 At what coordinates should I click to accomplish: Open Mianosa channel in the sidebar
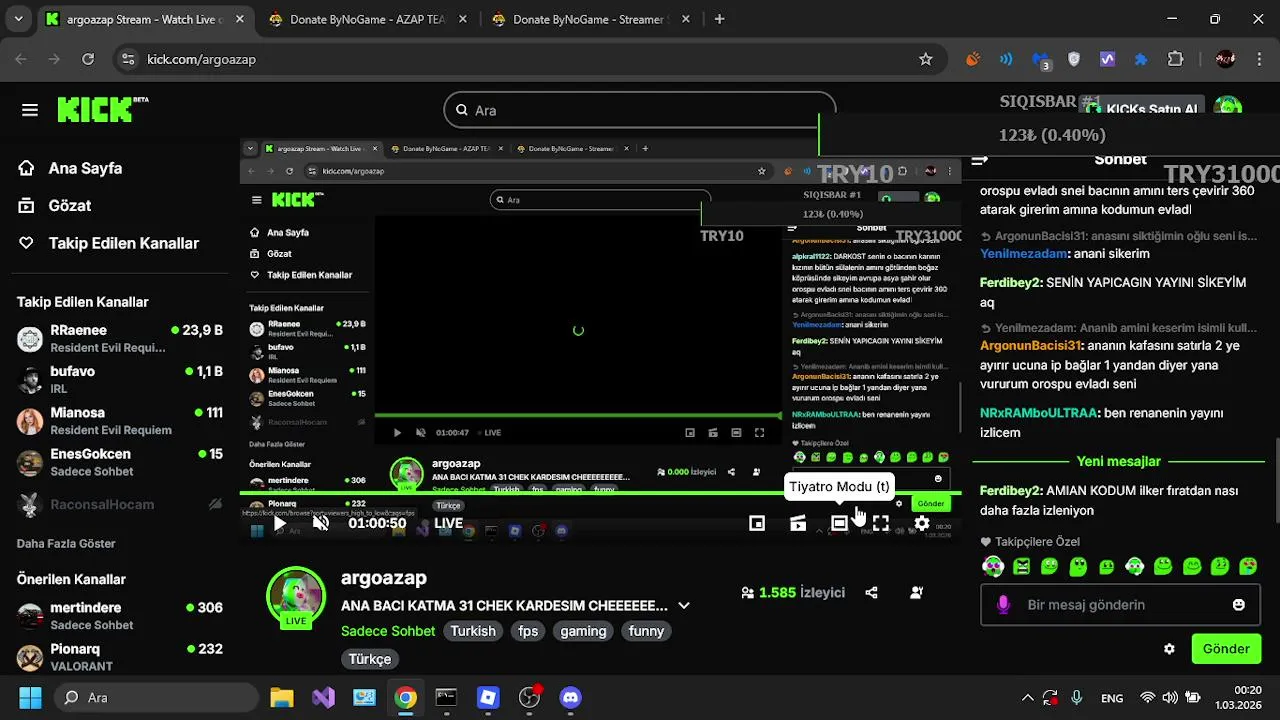pyautogui.click(x=120, y=421)
